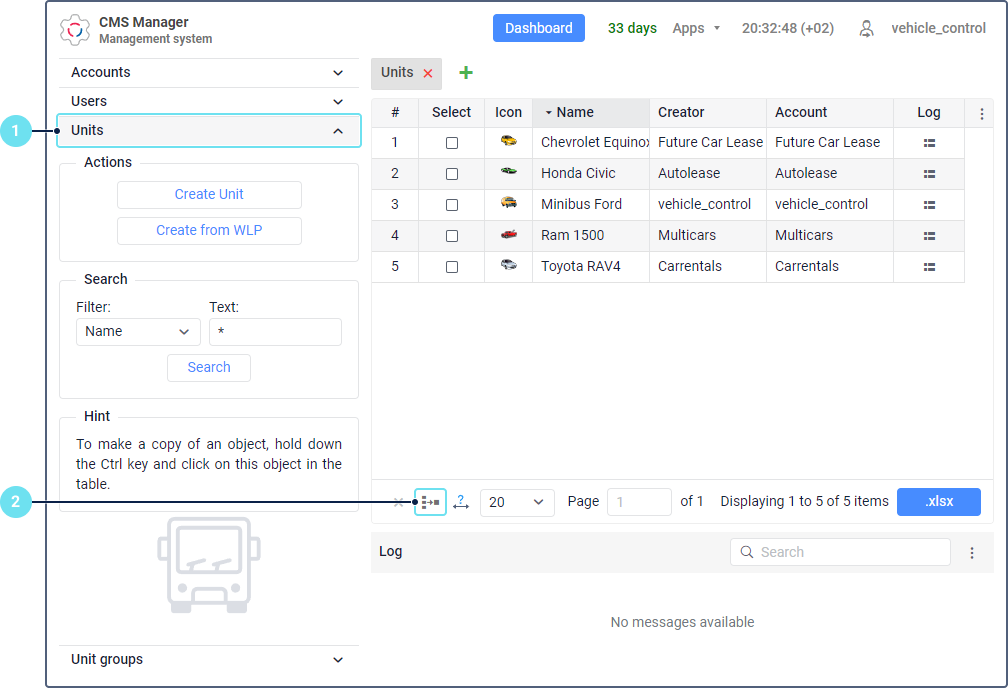The width and height of the screenshot is (1008, 688).
Task: Close the Units tab with red X
Action: point(428,73)
